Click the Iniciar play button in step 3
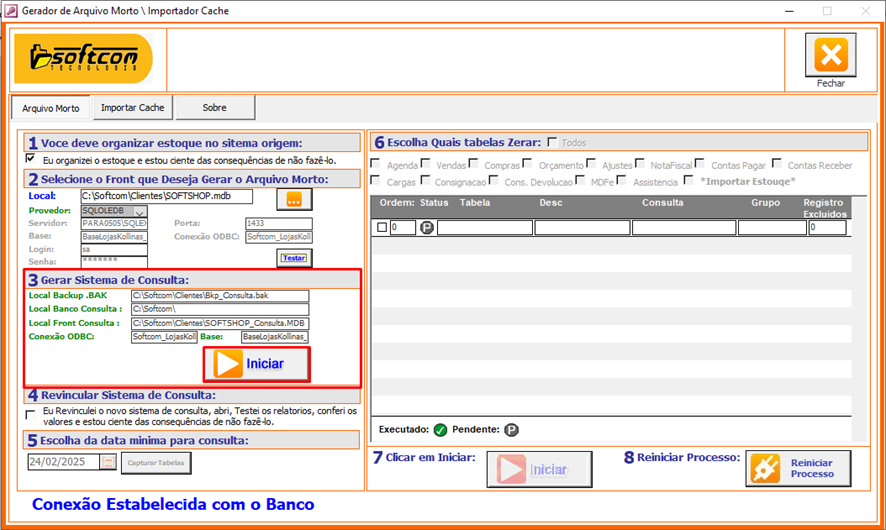 256,364
